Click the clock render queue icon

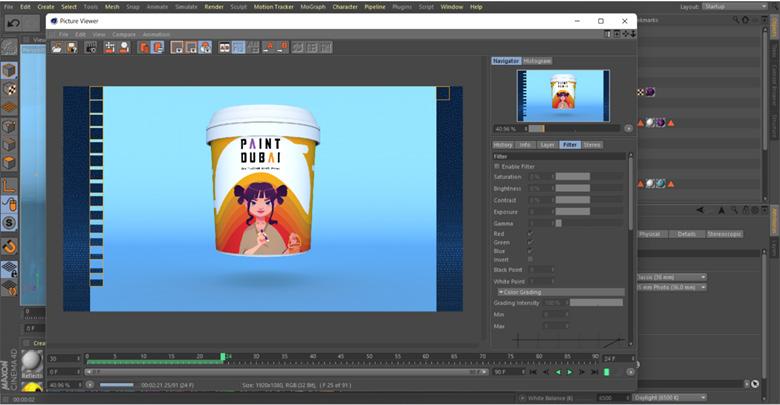point(124,47)
